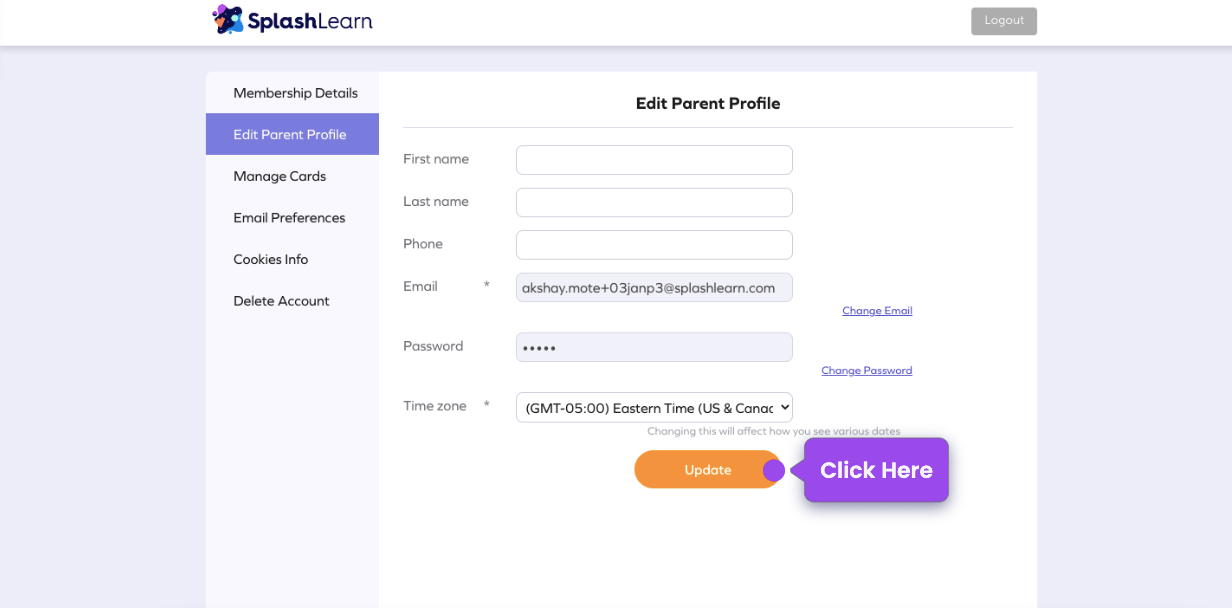Click inside the First name field
This screenshot has height=608, width=1232.
(653, 159)
